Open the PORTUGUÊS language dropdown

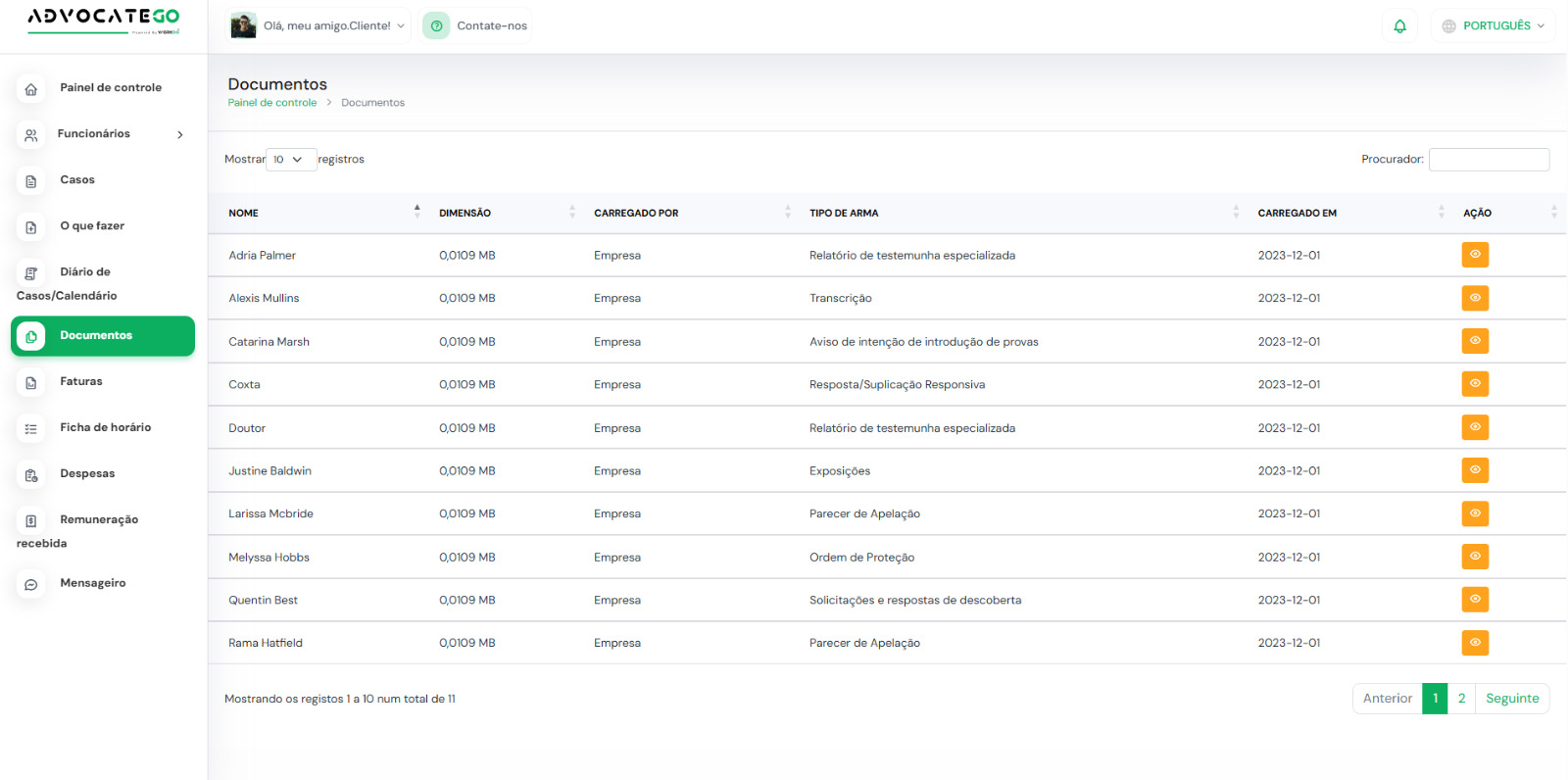tap(1494, 26)
